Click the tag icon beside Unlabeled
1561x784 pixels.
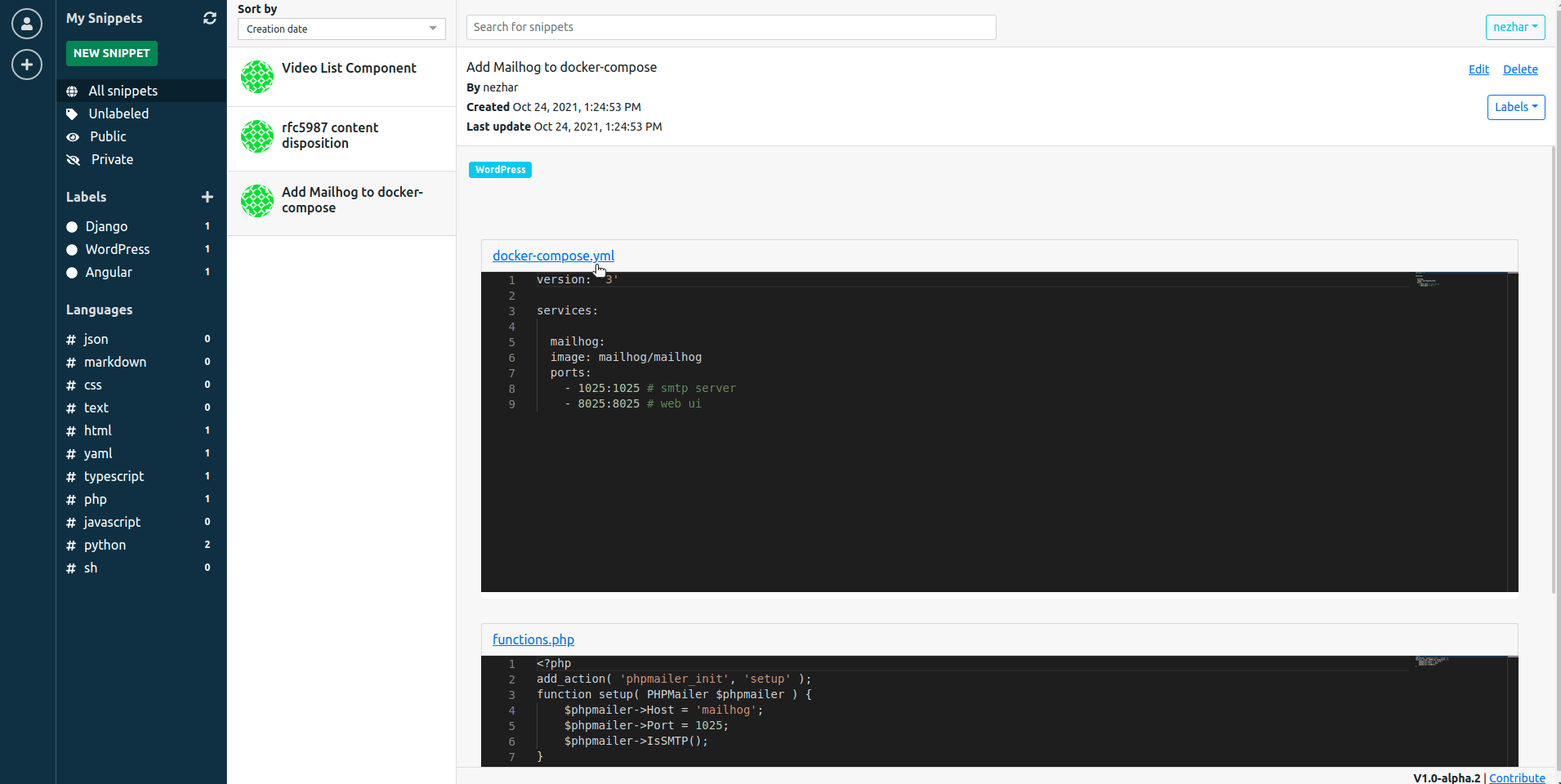(x=73, y=114)
